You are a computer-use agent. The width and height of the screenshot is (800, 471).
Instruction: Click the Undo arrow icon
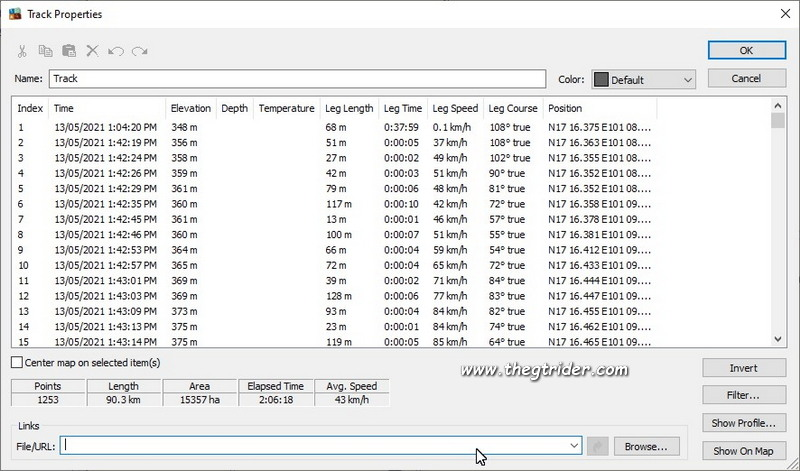(116, 51)
